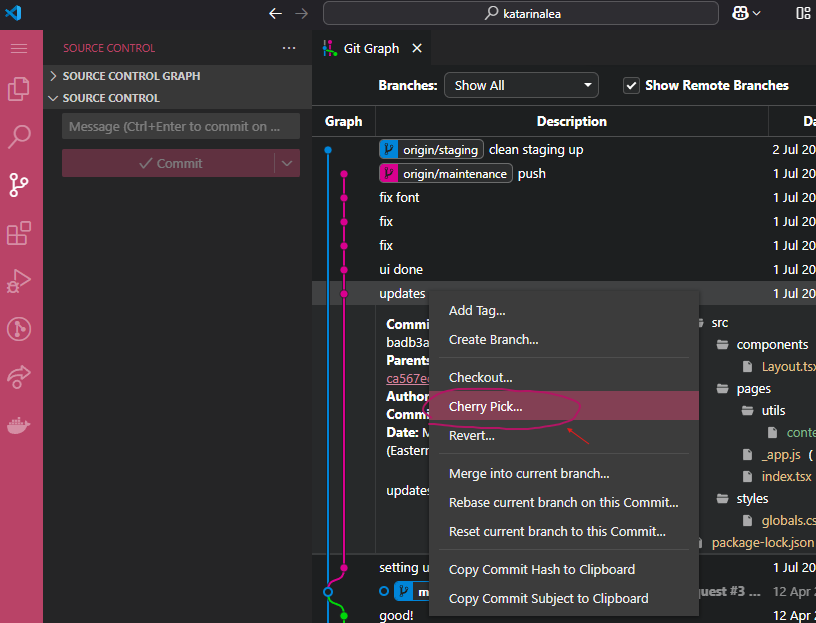Click the commit message input field

point(181,126)
